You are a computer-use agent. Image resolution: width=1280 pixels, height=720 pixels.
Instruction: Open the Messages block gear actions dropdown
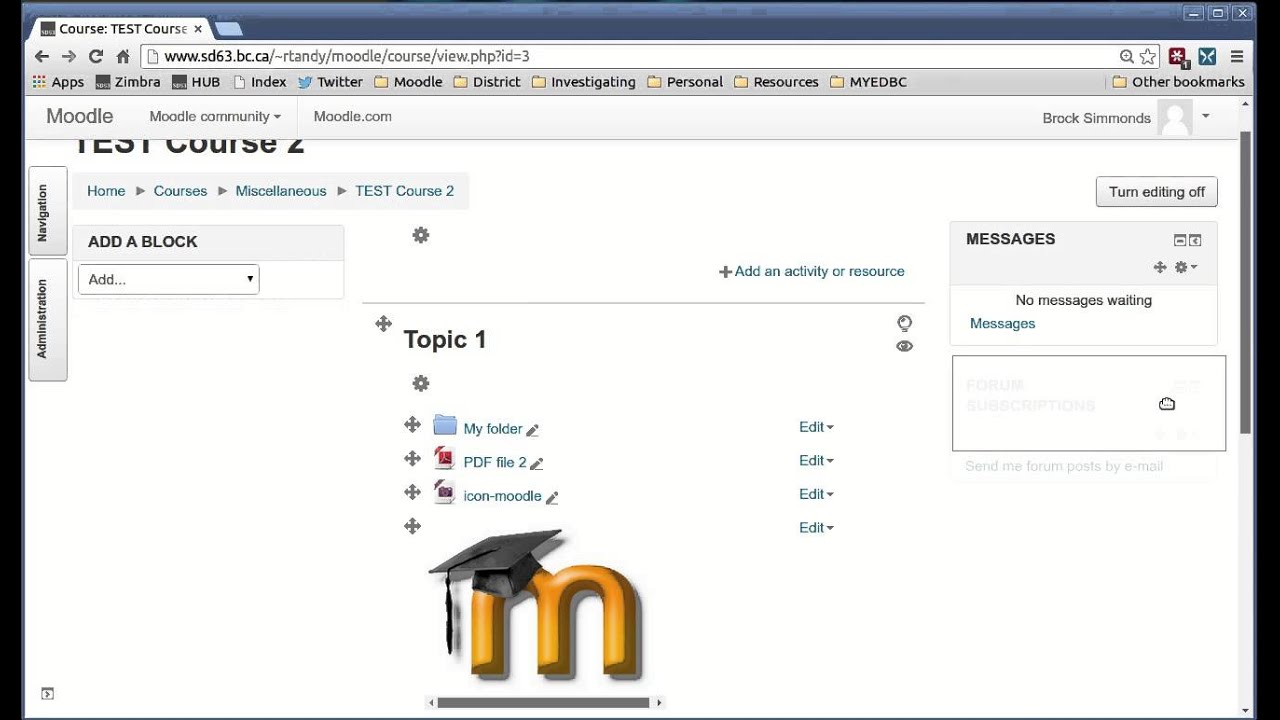(x=1186, y=267)
